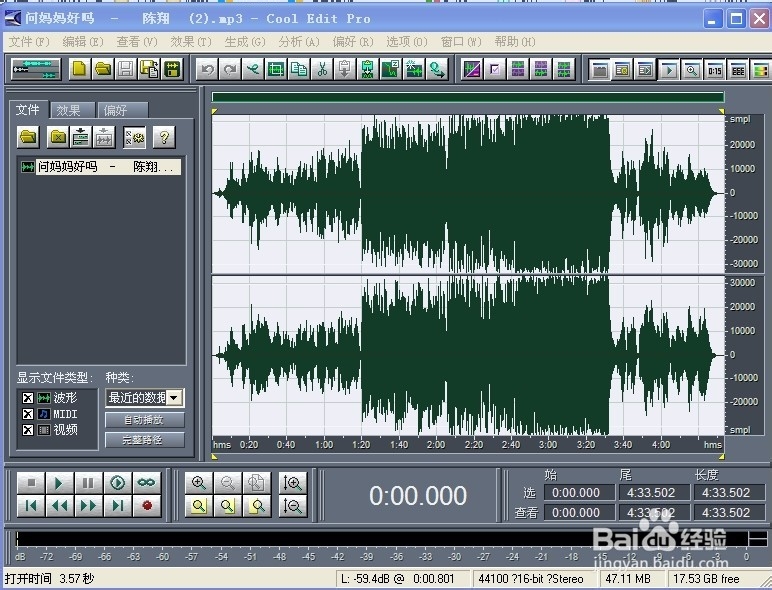Click the green horizontal view range bar
The image size is (772, 590).
pos(468,97)
